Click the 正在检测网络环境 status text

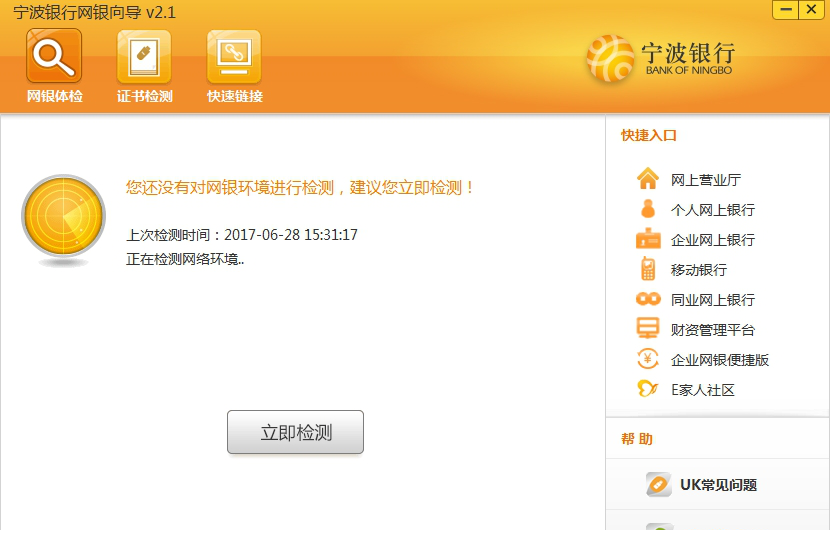[185, 259]
